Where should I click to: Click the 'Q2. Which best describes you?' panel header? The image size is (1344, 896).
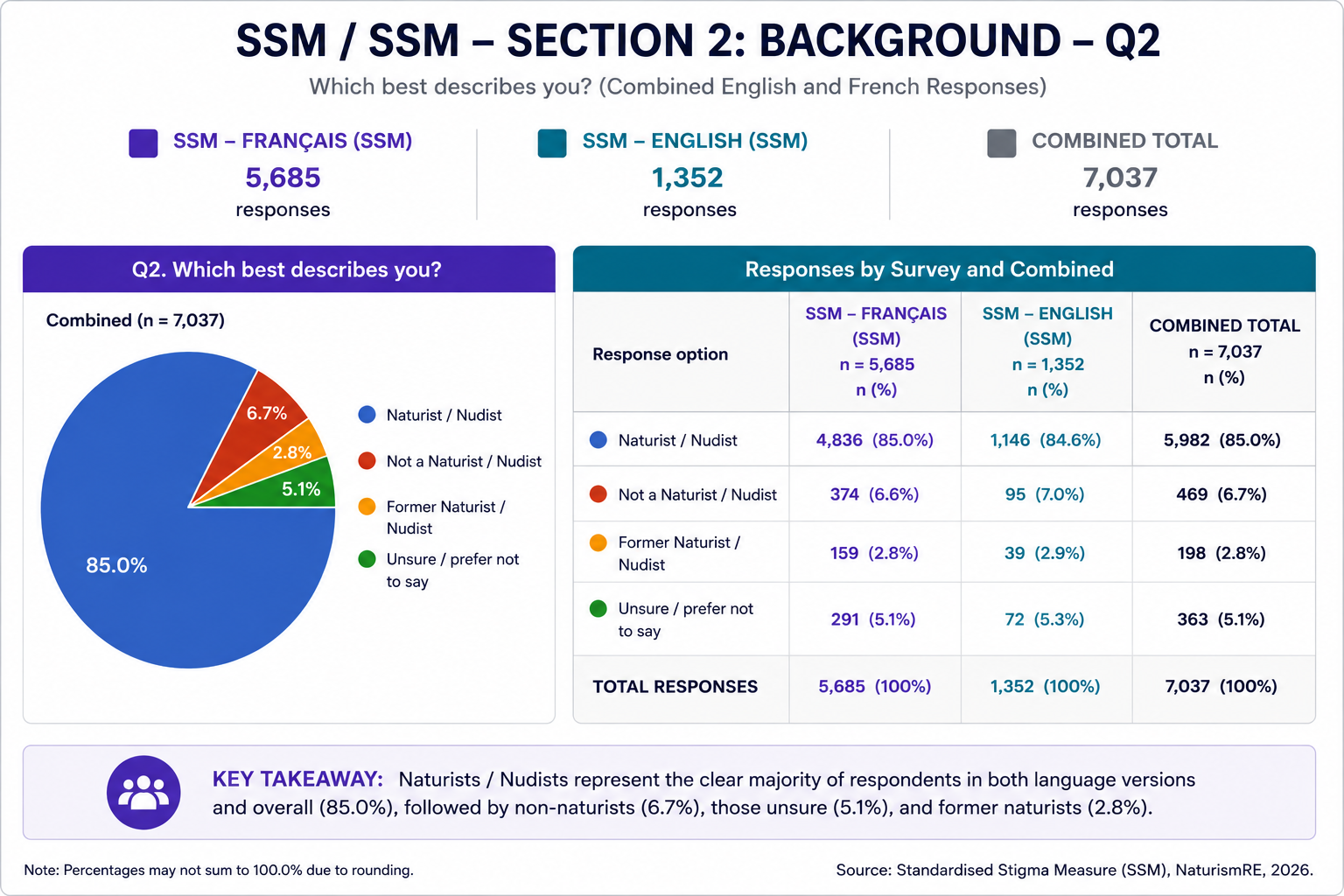pyautogui.click(x=289, y=269)
